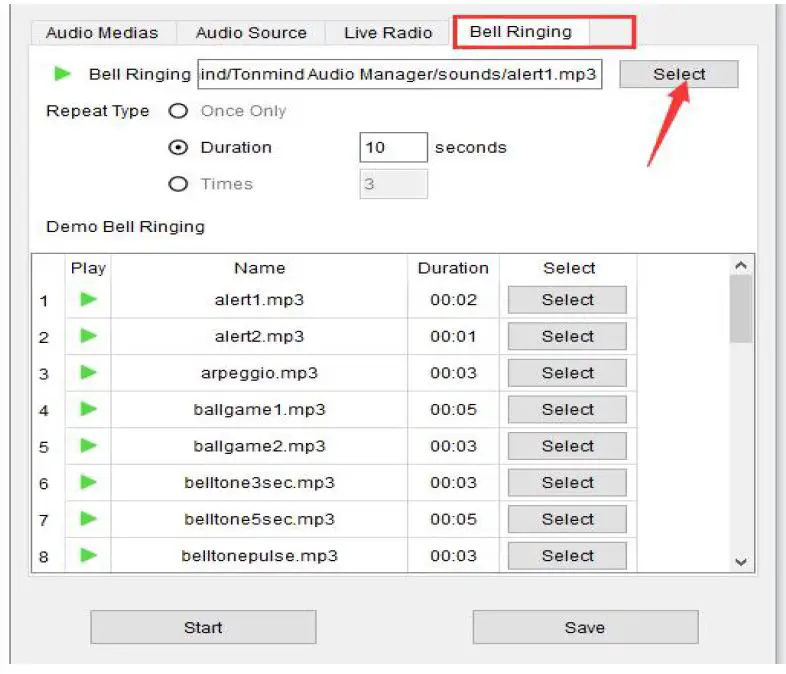The image size is (786, 674).
Task: Select the Duration repeat type
Action: [179, 147]
